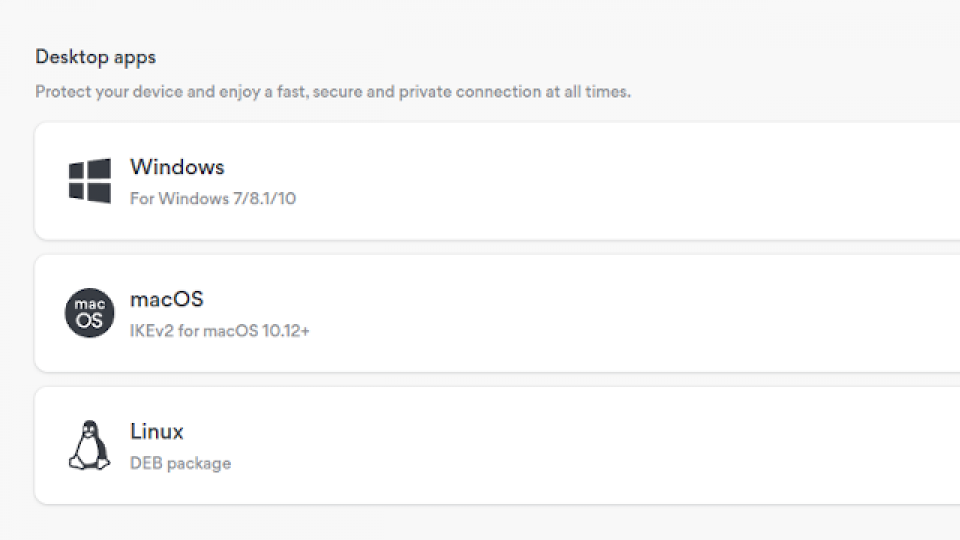Click the Linux penguin icon
The image size is (960, 540).
click(x=89, y=445)
